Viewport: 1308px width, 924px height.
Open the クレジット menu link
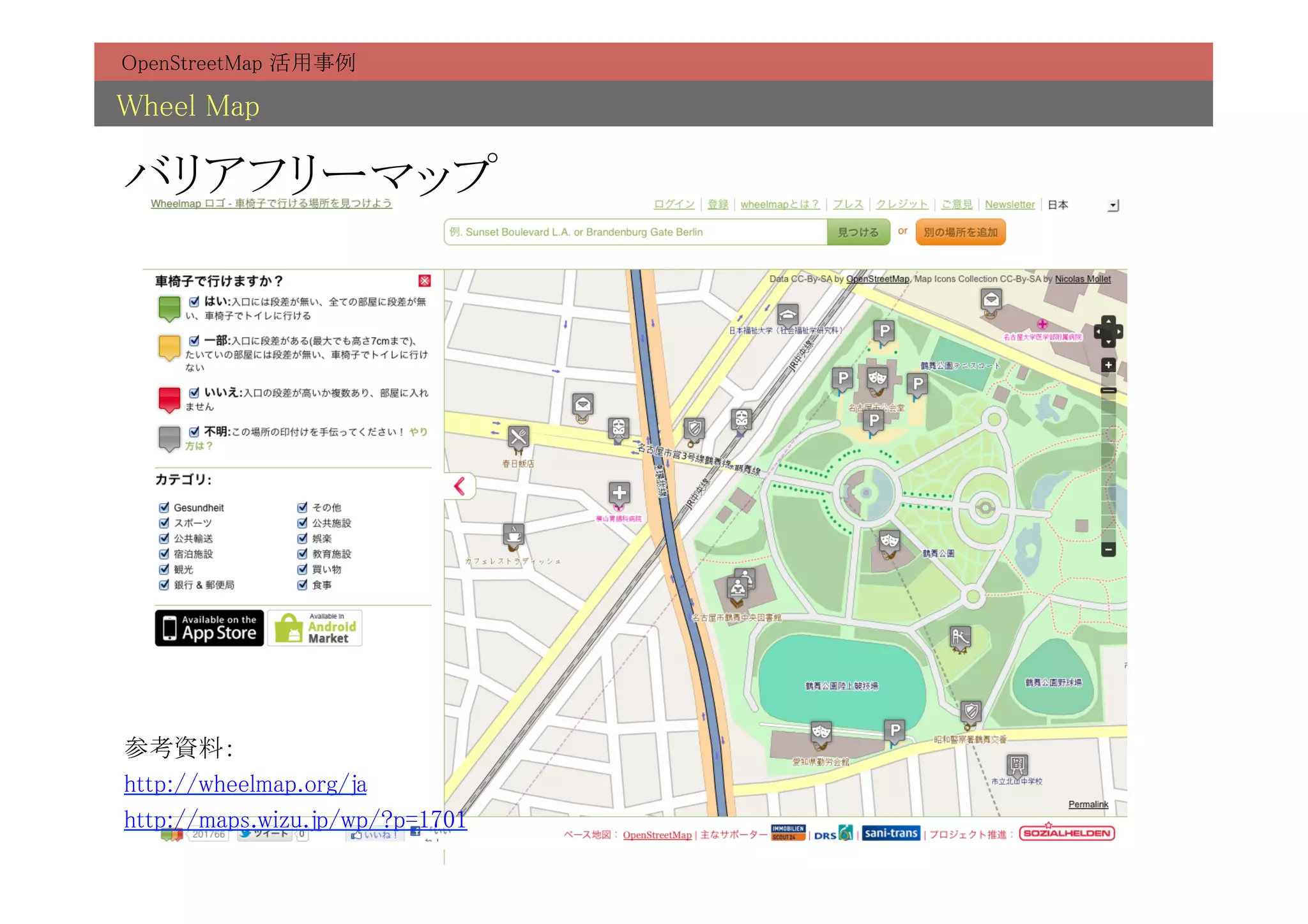(902, 204)
